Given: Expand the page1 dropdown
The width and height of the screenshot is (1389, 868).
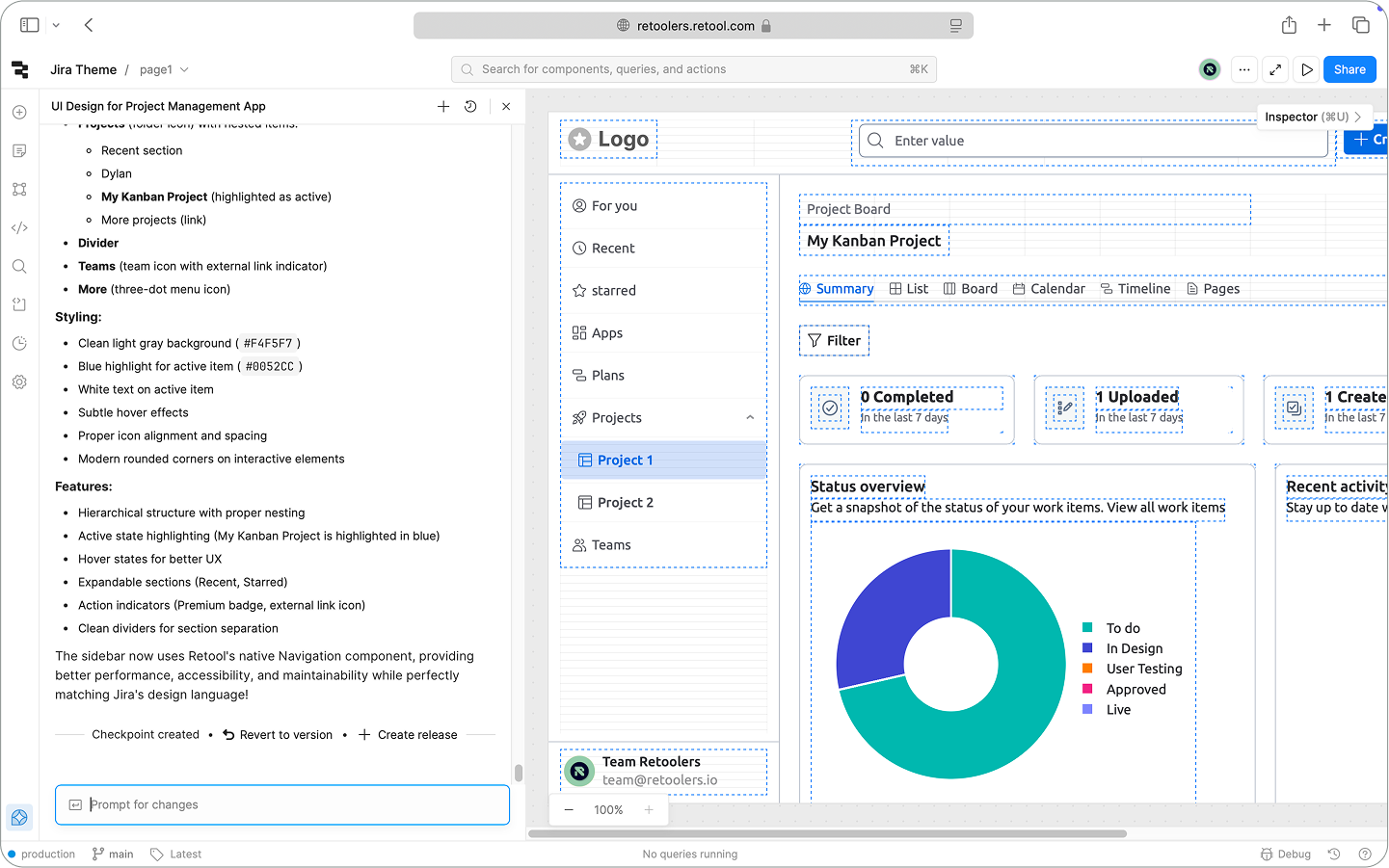Looking at the screenshot, I should pyautogui.click(x=164, y=69).
